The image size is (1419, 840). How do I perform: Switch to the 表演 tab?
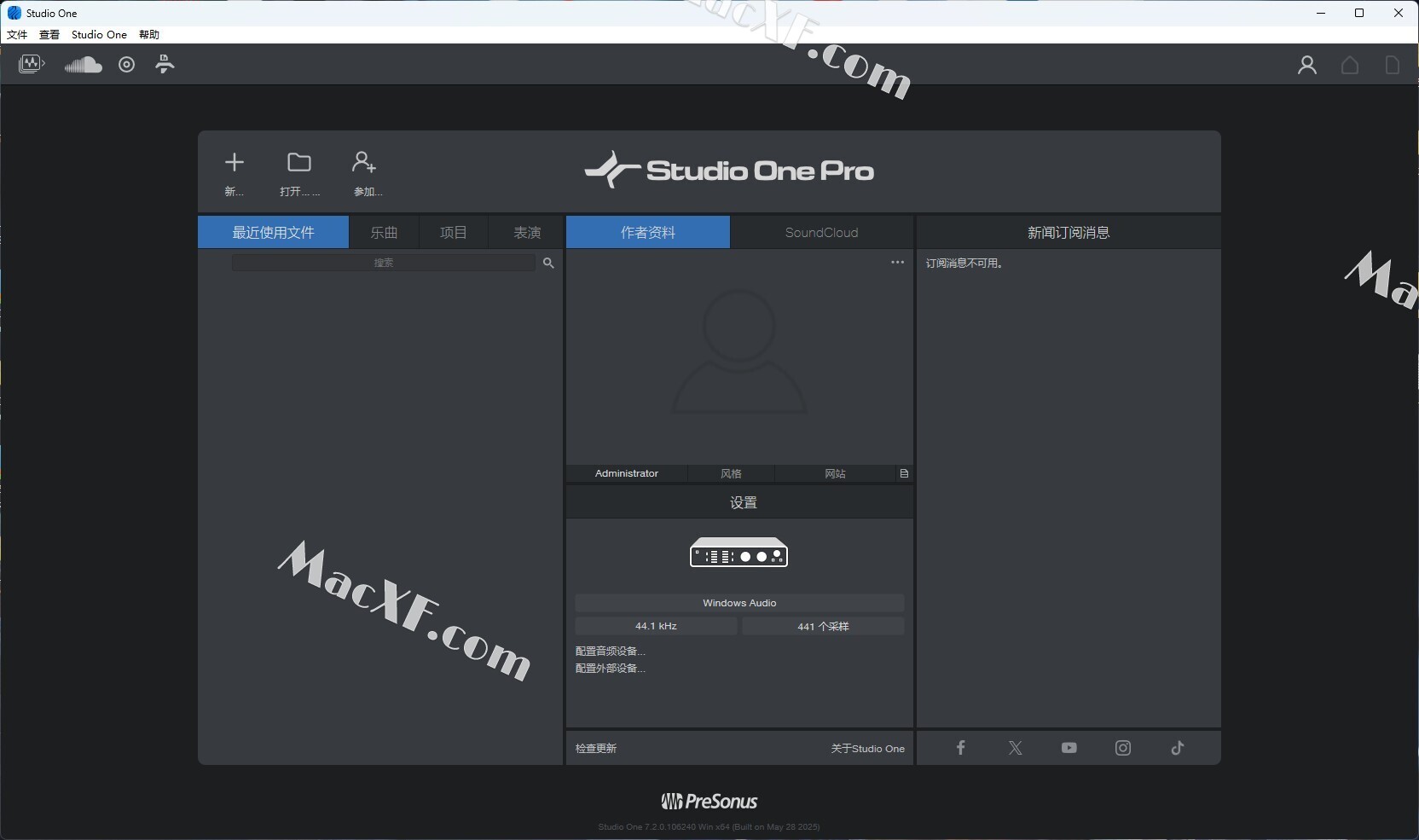(527, 232)
